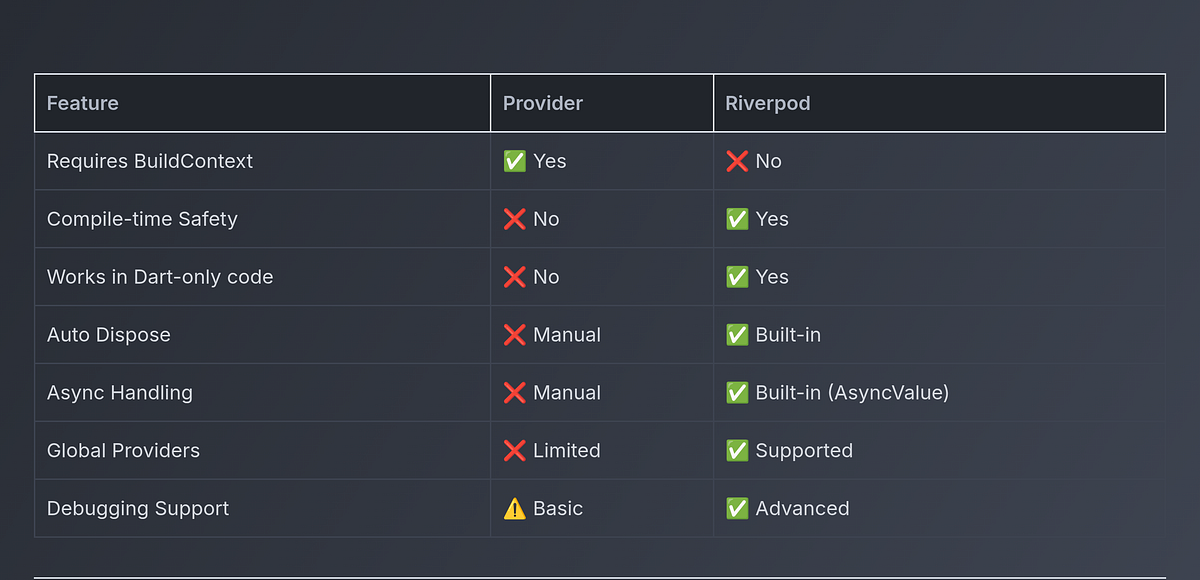Click red cross in Works in Dart-only Provider cell
Viewport: 1200px width, 580px height.
(x=514, y=277)
